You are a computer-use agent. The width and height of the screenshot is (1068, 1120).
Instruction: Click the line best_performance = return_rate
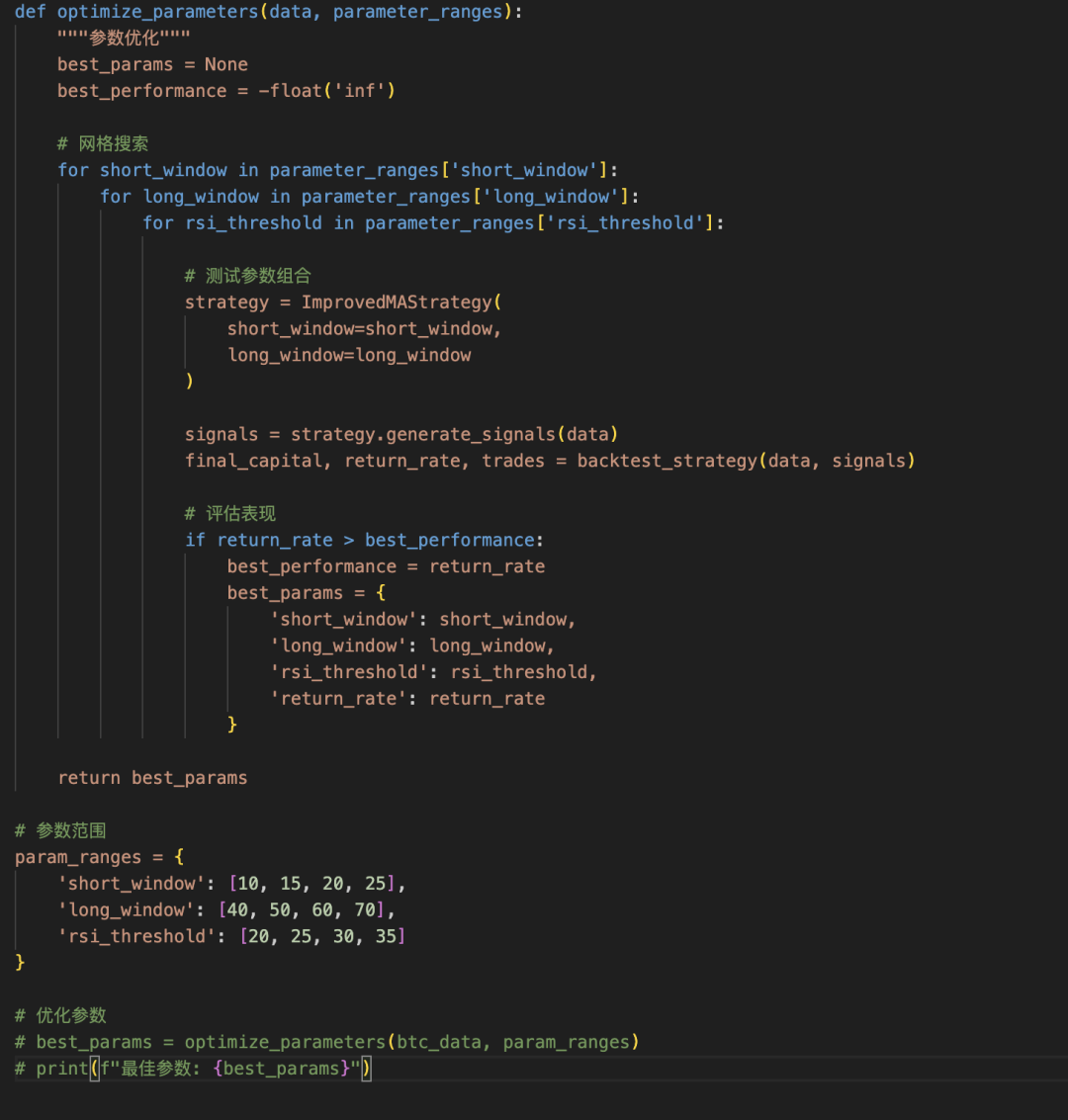click(386, 566)
